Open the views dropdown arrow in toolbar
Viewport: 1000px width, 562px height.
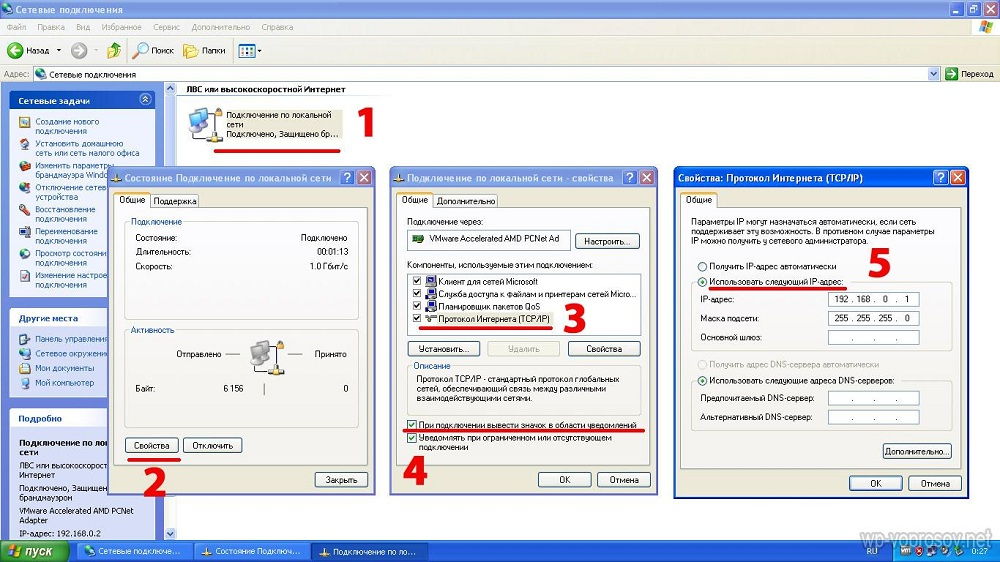(x=259, y=50)
